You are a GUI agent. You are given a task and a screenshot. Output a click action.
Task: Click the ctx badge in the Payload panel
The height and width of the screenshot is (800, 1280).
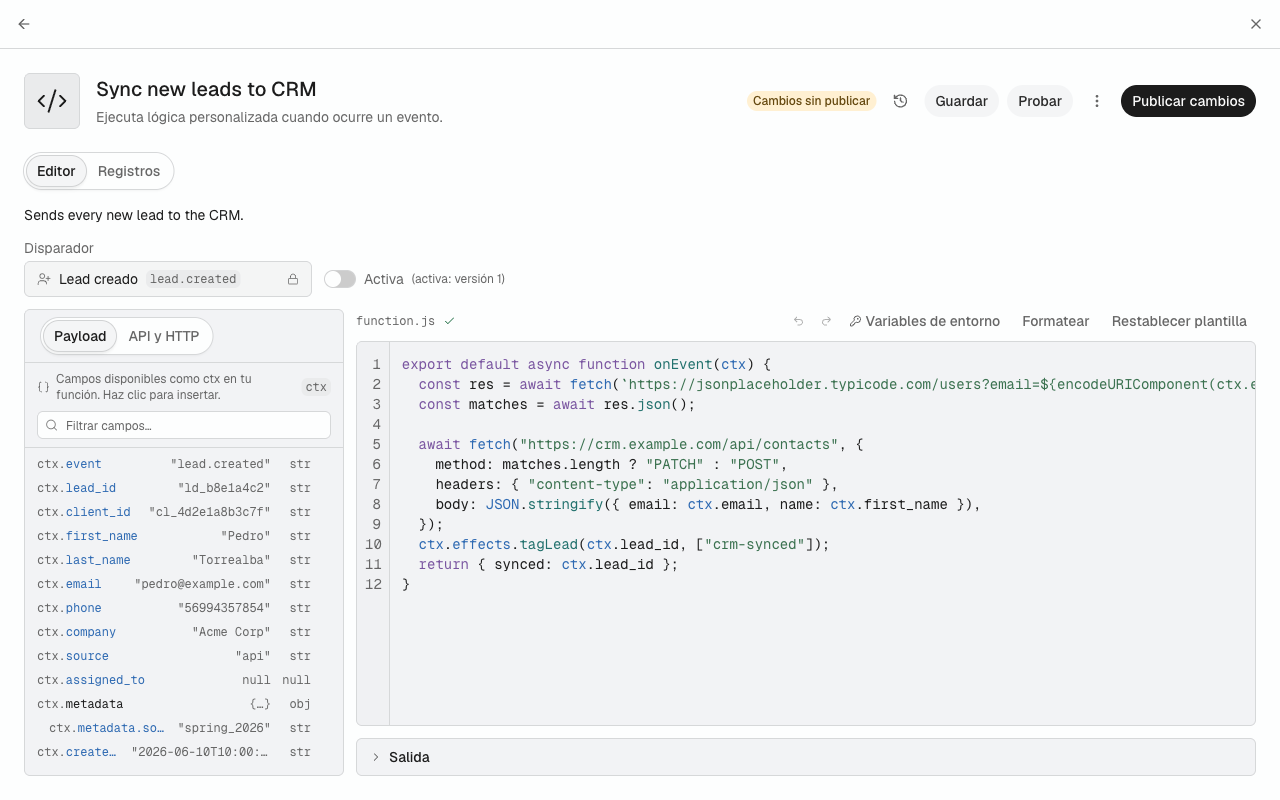316,387
